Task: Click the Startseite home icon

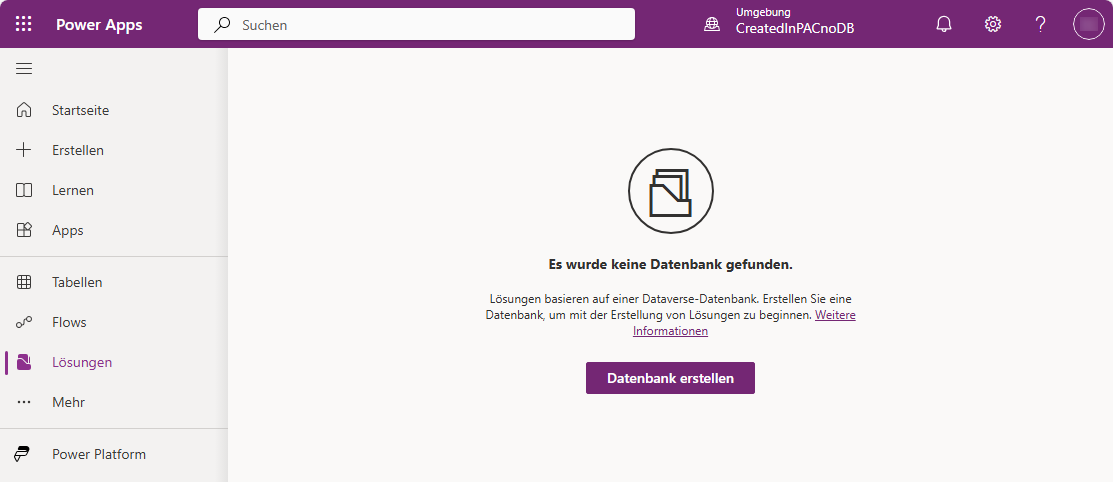Action: (24, 110)
